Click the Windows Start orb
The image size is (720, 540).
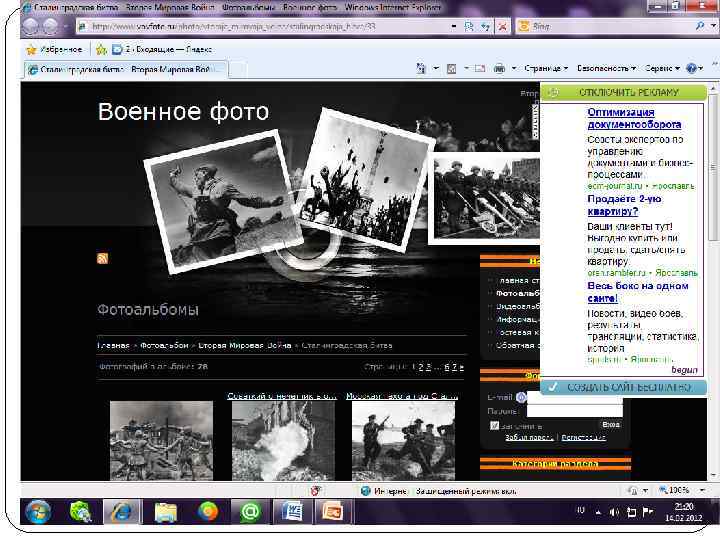click(x=38, y=512)
